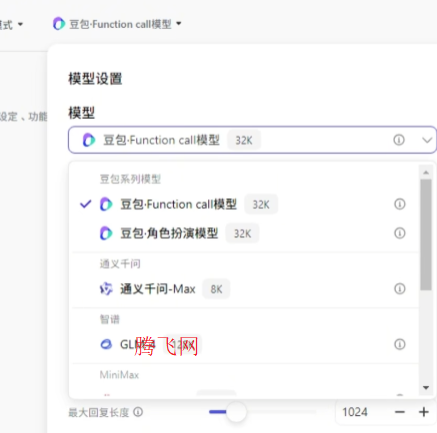Click the info icon beside 最大回复长度

[138, 412]
